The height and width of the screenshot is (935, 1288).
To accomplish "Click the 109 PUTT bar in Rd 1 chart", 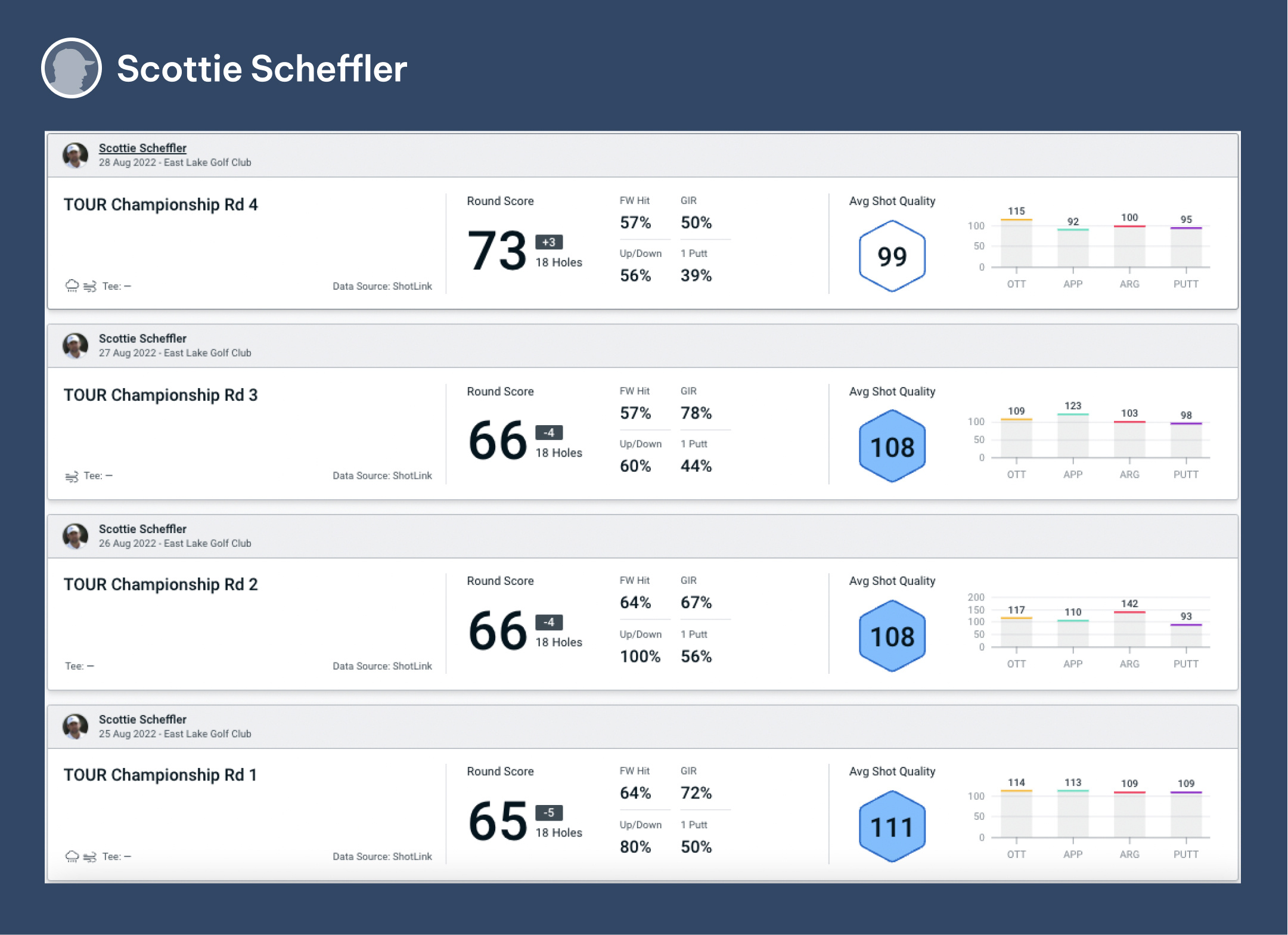I will coord(1186,815).
